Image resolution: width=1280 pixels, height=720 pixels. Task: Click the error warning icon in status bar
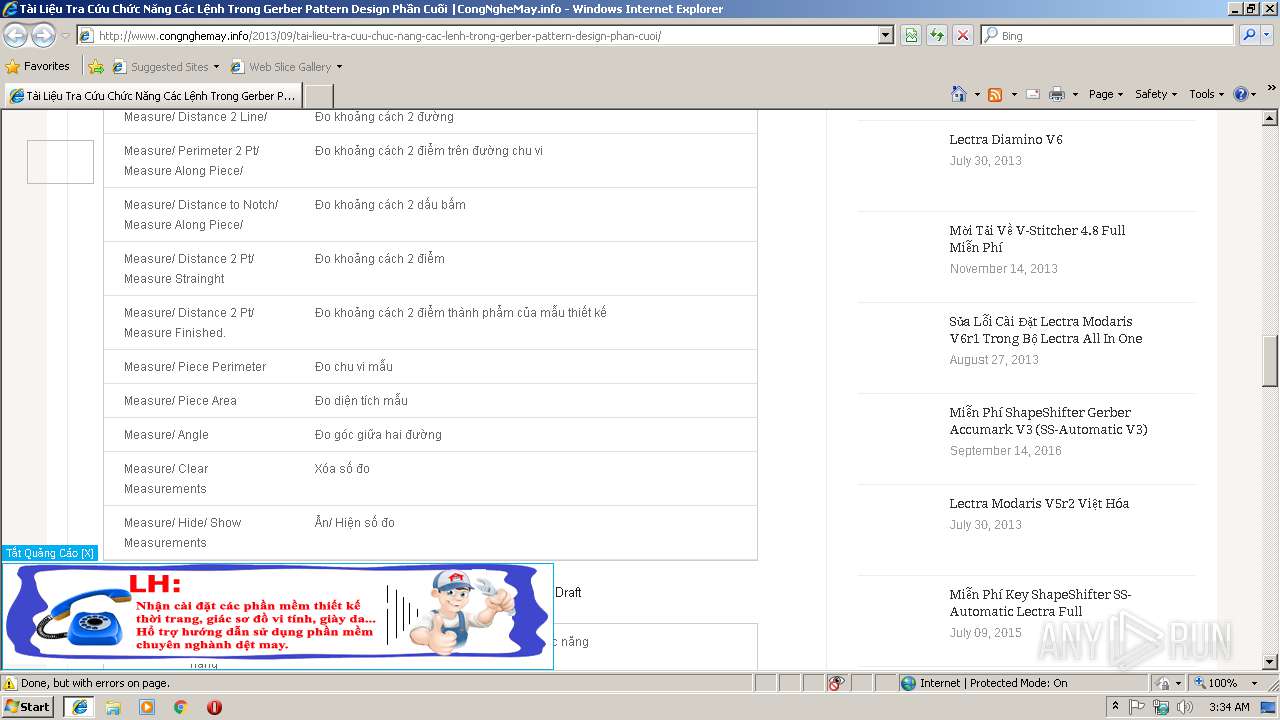tap(10, 683)
